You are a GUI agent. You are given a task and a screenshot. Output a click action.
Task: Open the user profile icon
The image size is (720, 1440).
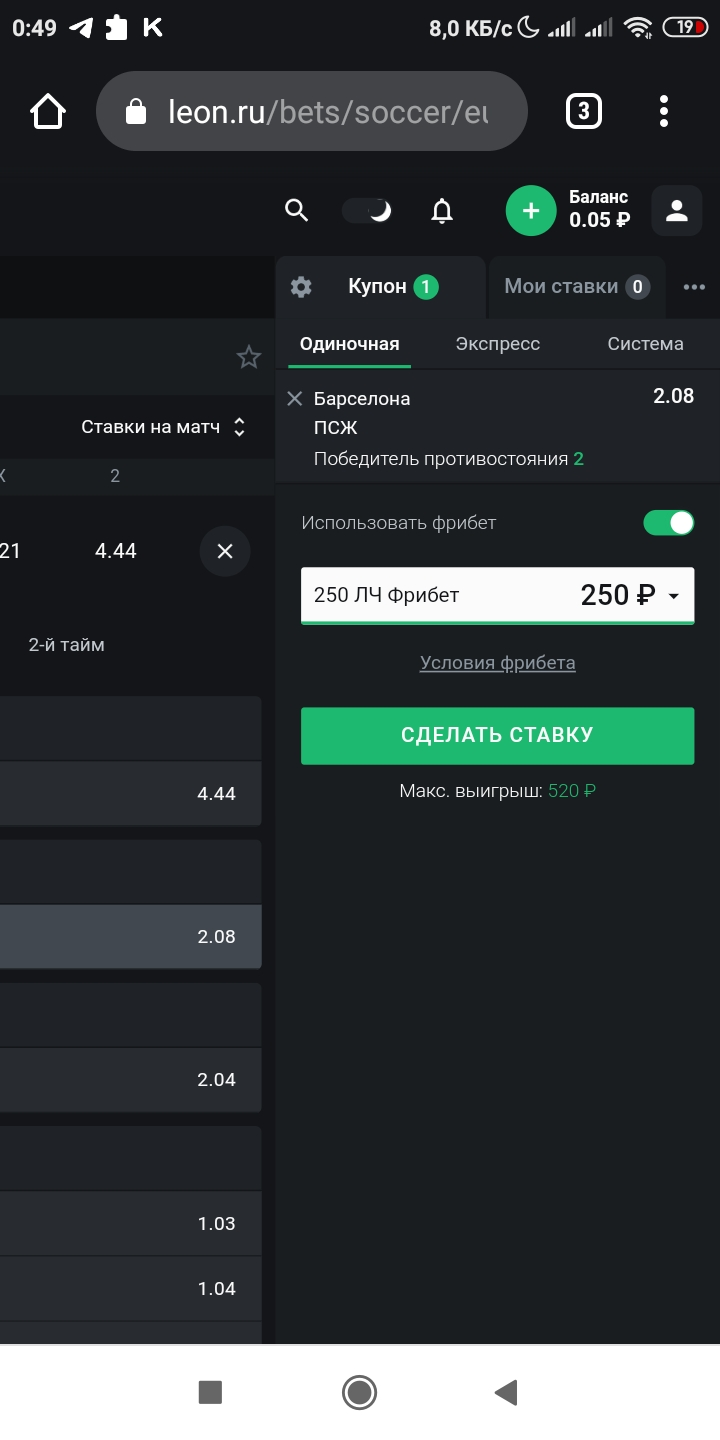(x=677, y=211)
